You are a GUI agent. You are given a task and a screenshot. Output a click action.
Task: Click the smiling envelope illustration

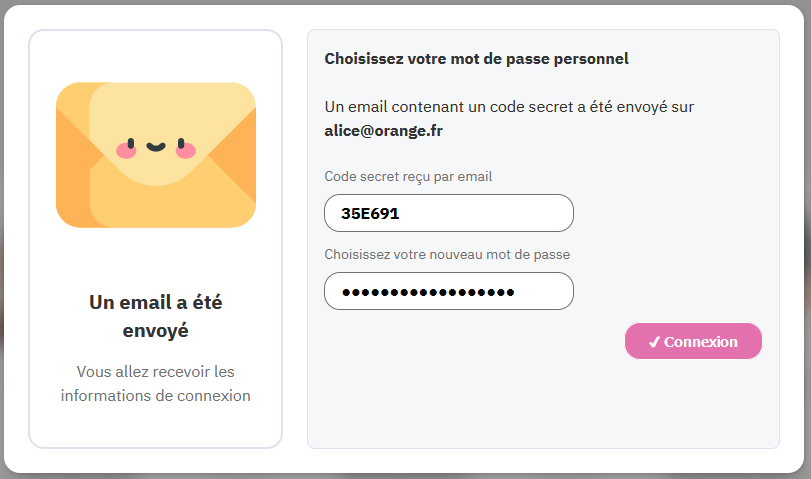(155, 155)
